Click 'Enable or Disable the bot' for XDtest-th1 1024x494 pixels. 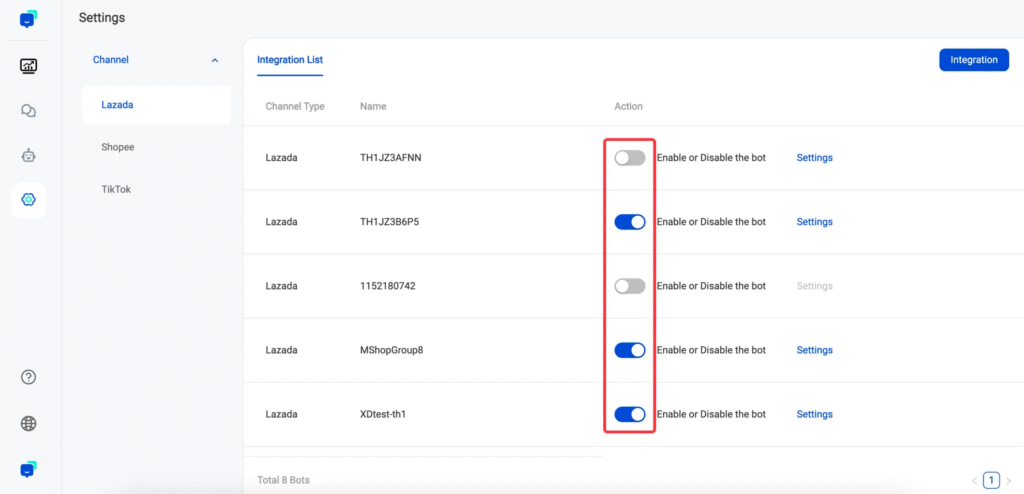tap(711, 414)
